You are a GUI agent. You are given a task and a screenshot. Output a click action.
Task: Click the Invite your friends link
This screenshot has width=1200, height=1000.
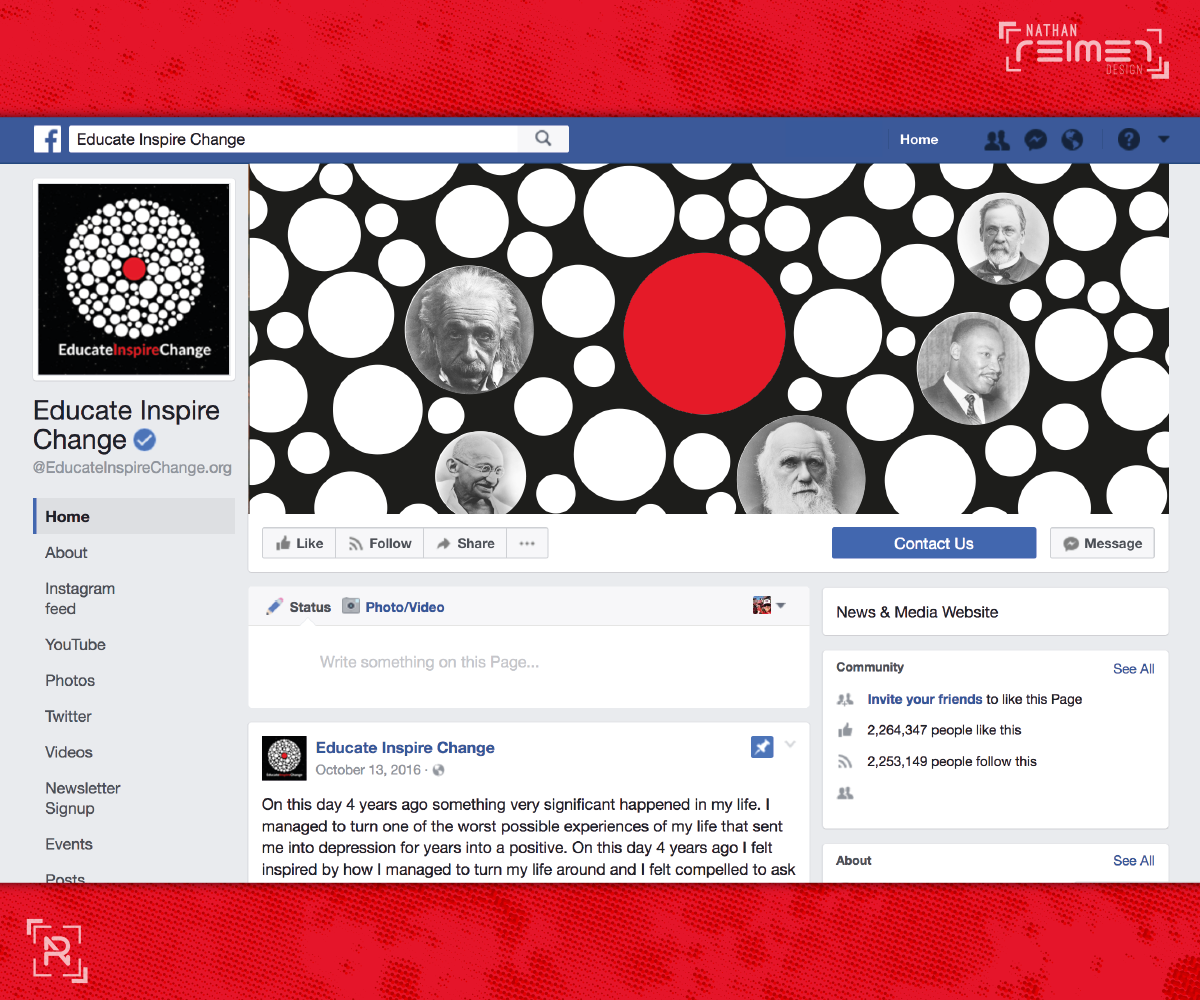pyautogui.click(x=925, y=699)
